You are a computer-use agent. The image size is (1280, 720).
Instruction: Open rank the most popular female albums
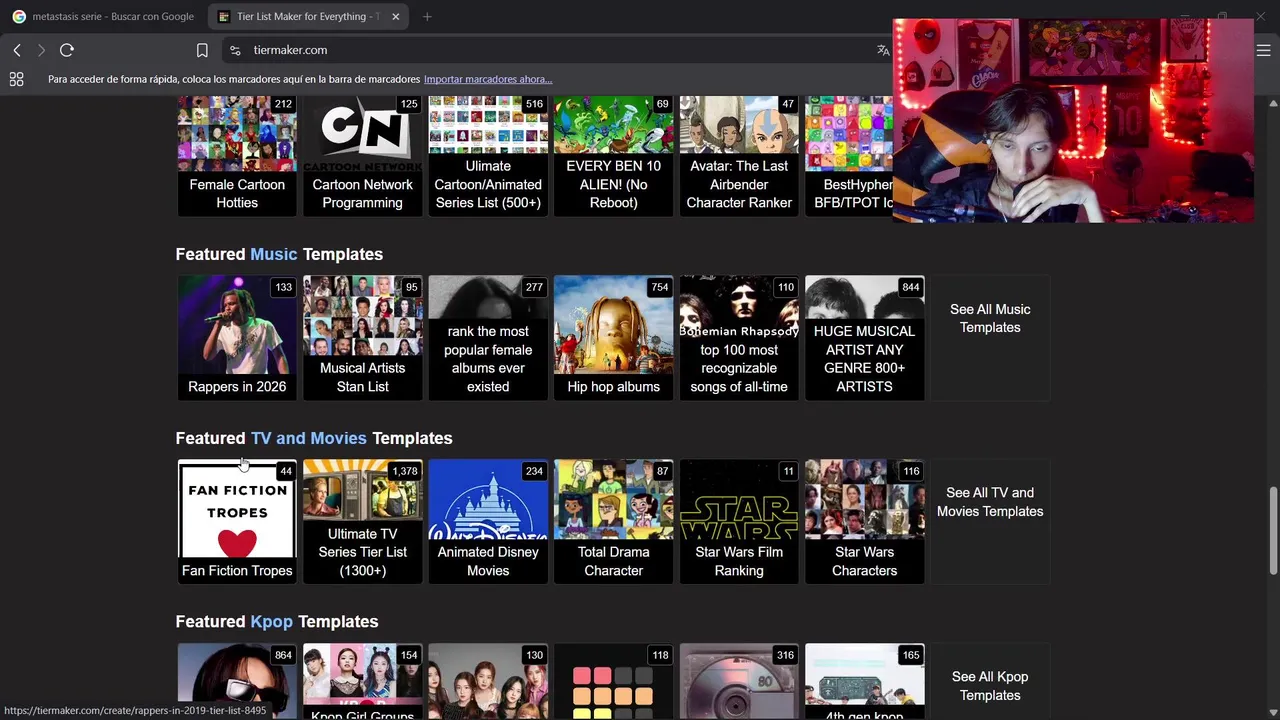(x=488, y=338)
